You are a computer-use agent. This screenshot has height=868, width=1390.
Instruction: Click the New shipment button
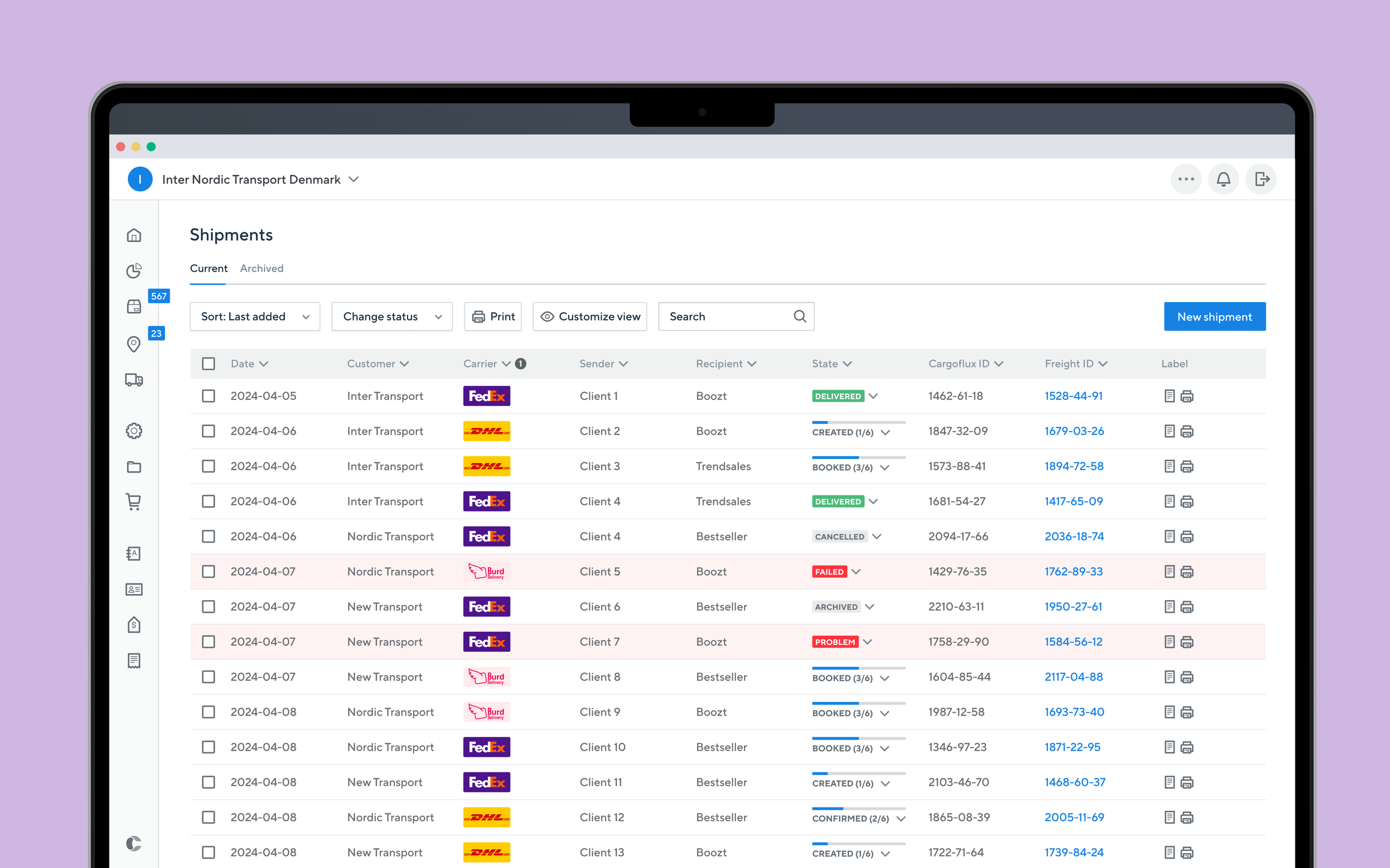(1214, 316)
